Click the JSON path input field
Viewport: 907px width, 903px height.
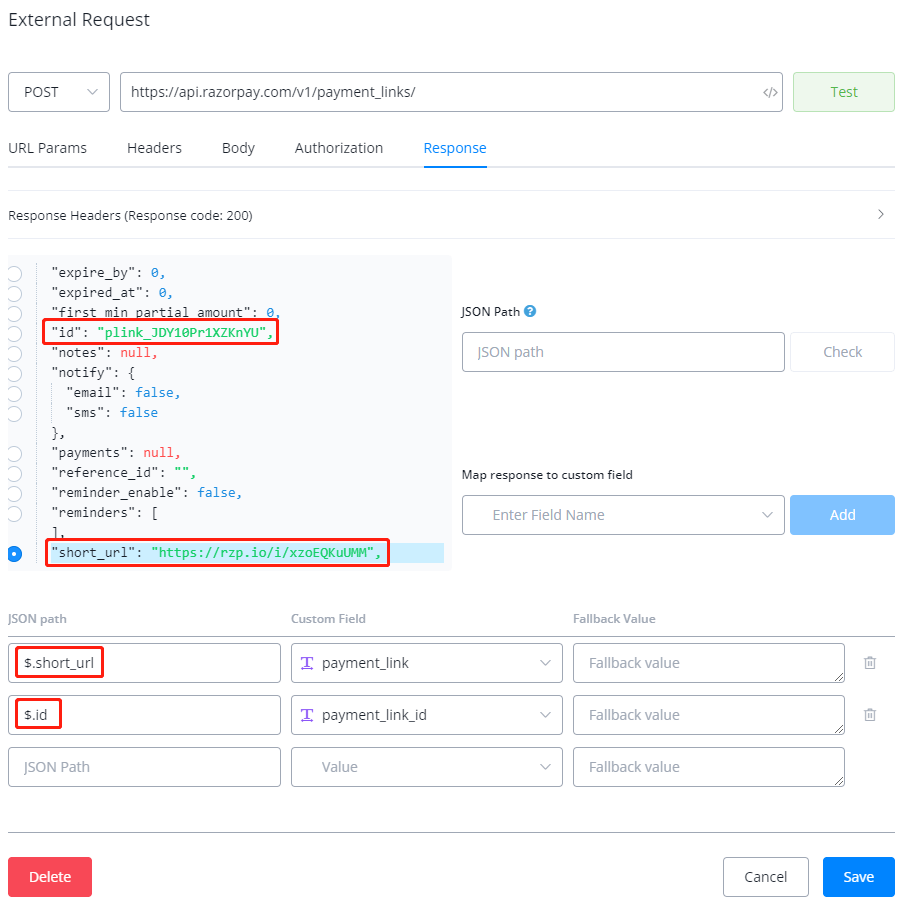tap(623, 352)
